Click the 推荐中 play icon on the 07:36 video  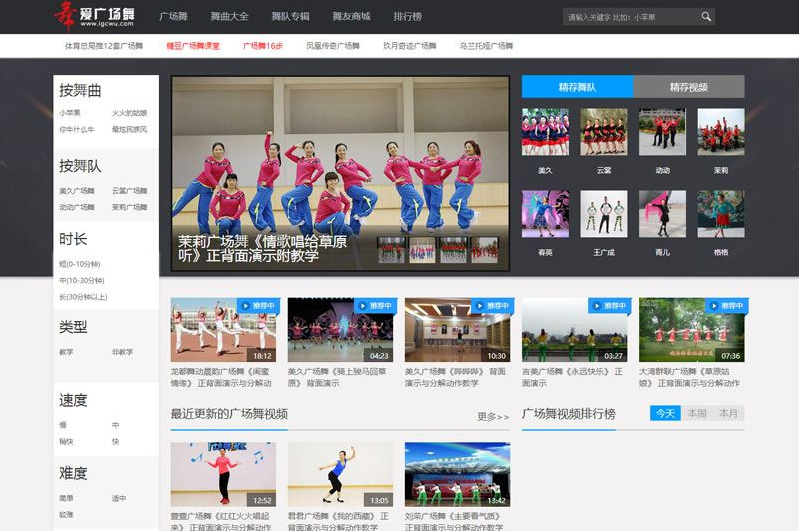point(714,306)
